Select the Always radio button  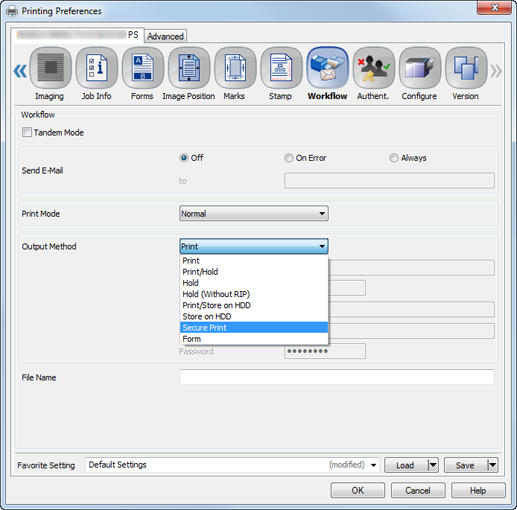coord(394,158)
